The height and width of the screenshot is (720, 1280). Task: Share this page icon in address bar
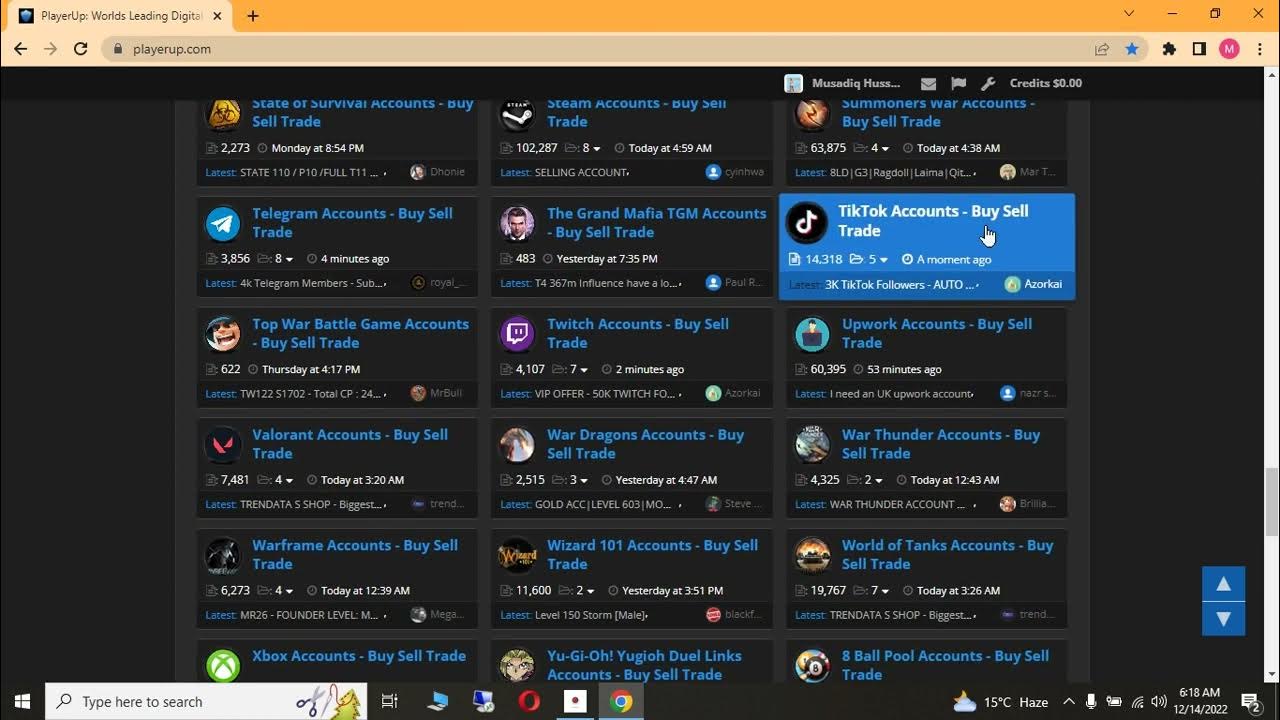pos(1102,49)
